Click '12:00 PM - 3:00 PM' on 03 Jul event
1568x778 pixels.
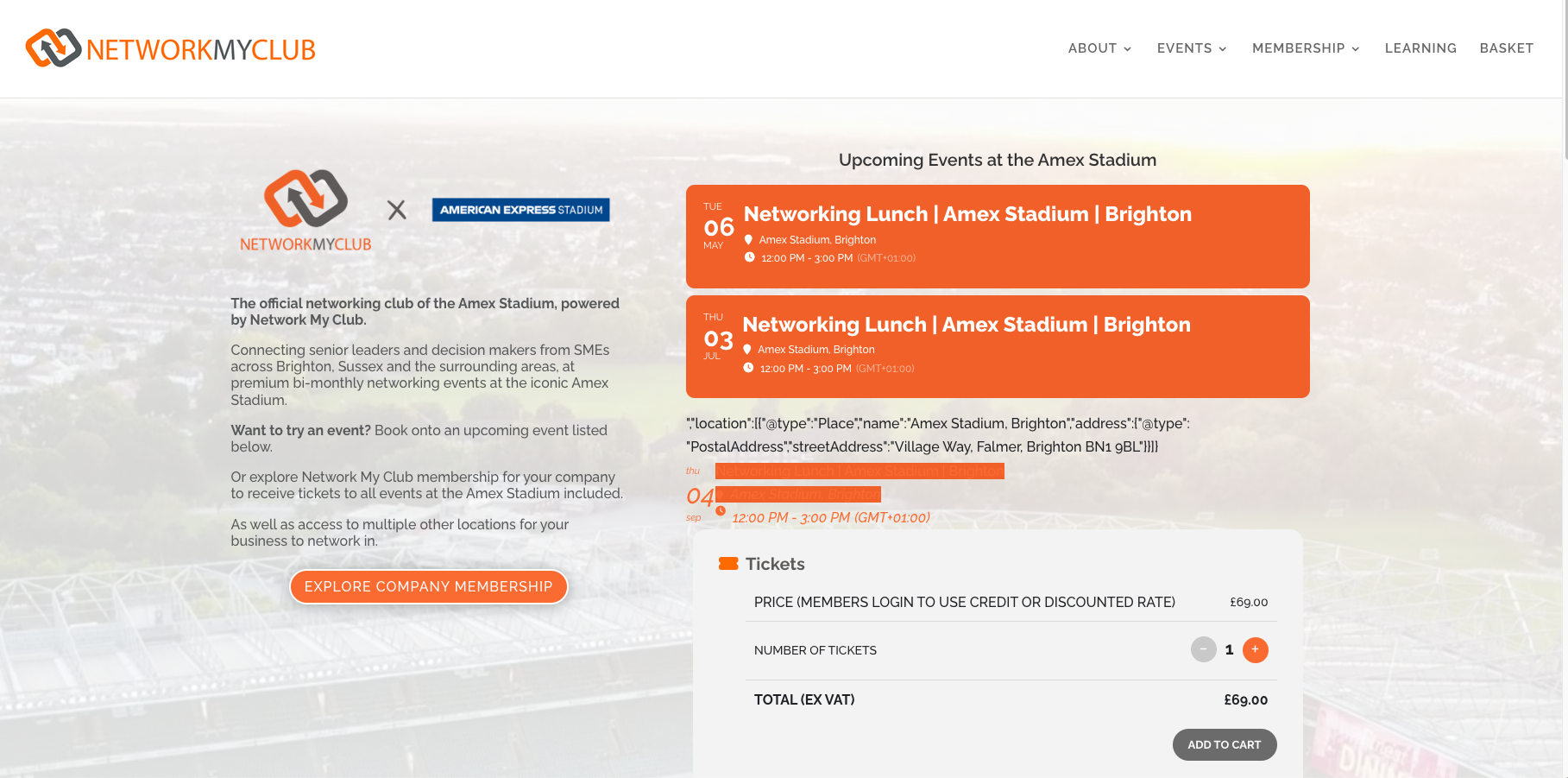pos(806,369)
